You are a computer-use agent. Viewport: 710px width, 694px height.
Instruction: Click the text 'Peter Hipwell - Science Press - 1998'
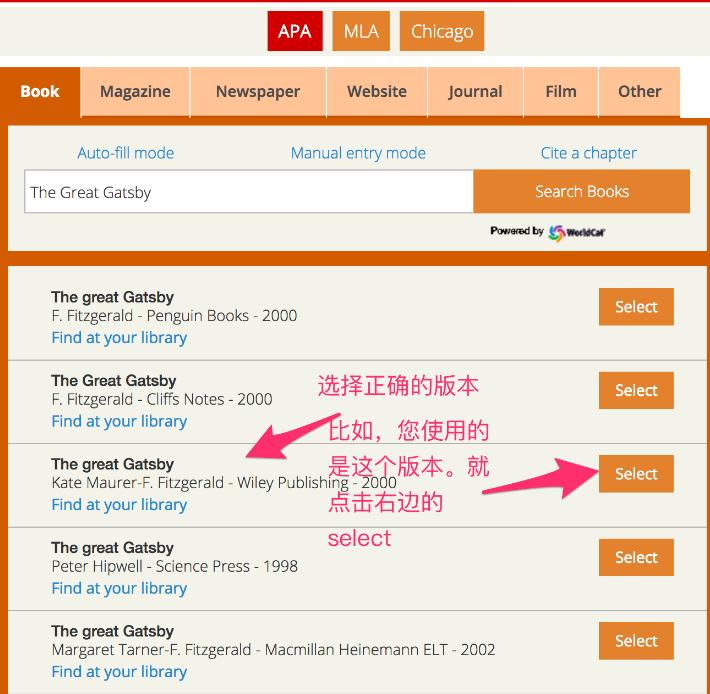[x=175, y=566]
